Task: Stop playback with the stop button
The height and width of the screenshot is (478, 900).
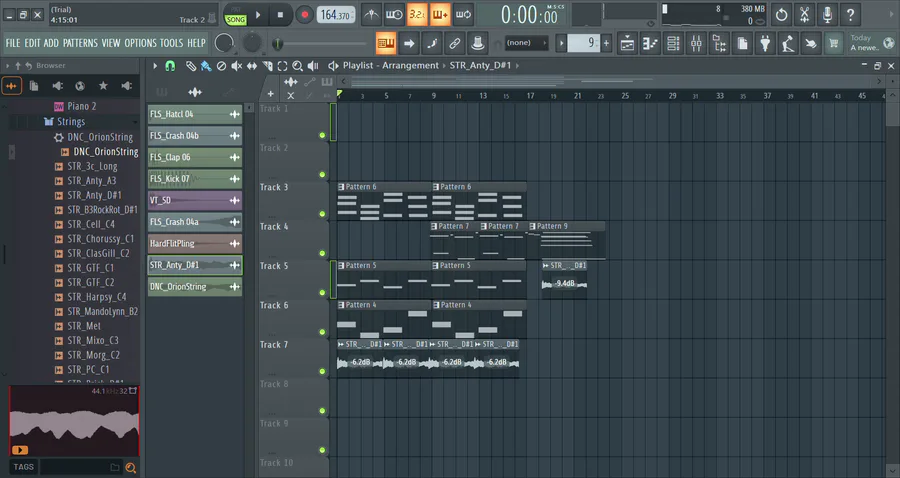Action: pos(280,15)
